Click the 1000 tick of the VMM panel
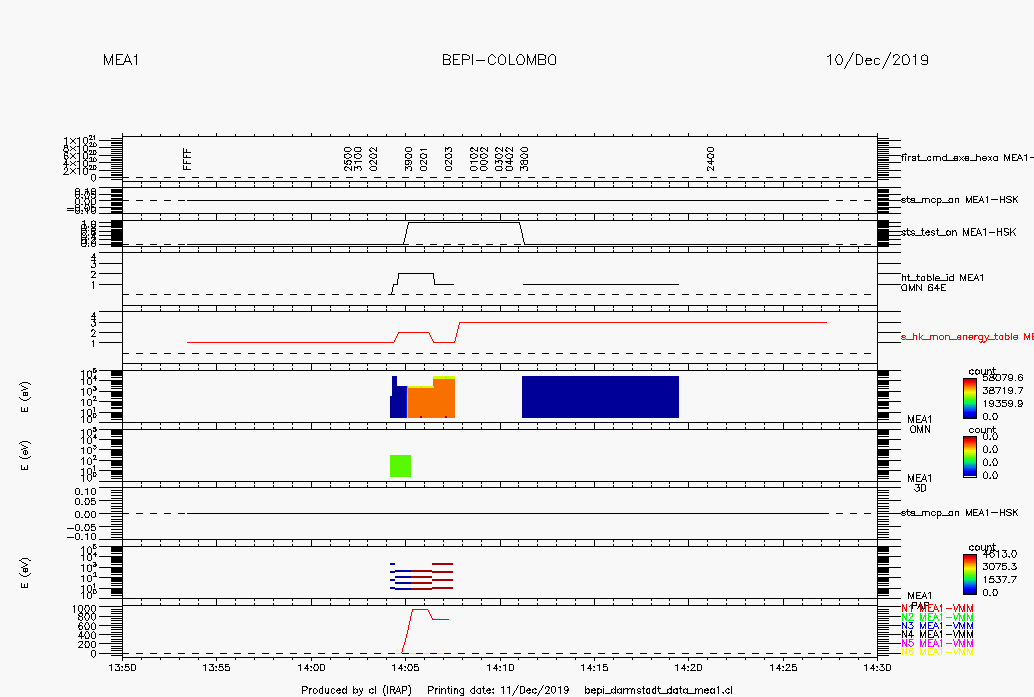1034x697 pixels. (84, 609)
